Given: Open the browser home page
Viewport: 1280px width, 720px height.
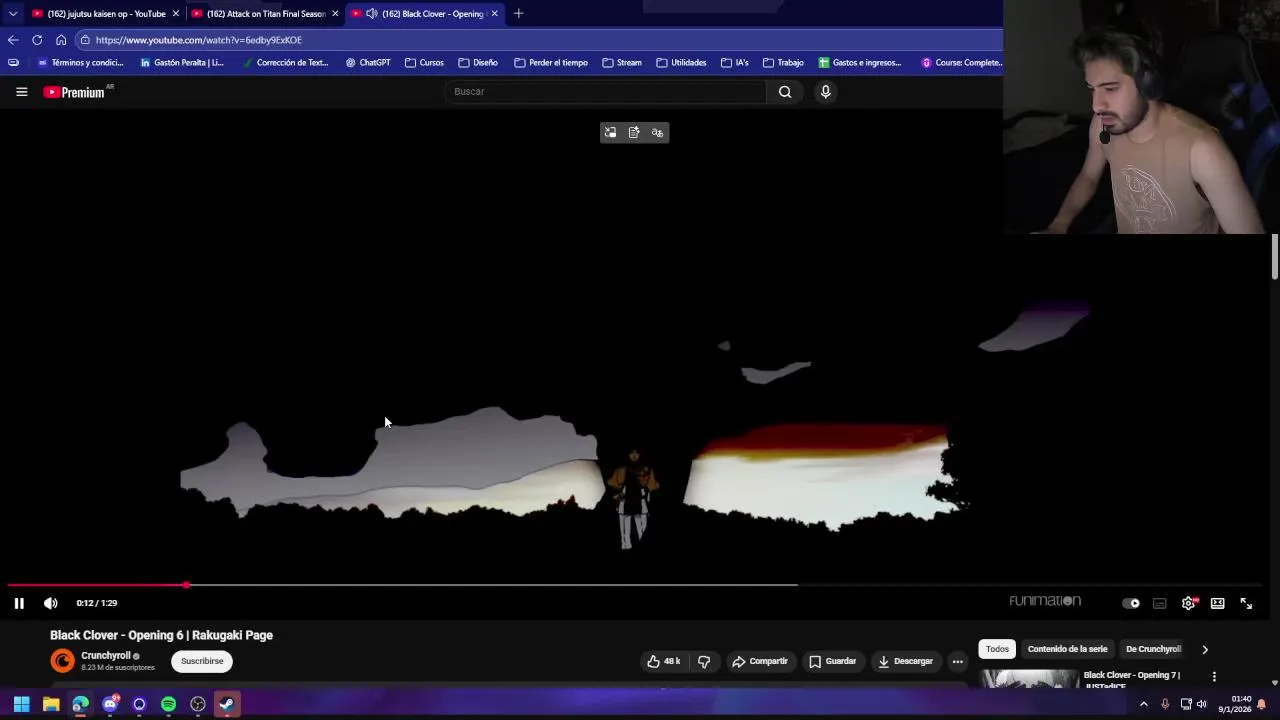Looking at the screenshot, I should [61, 40].
